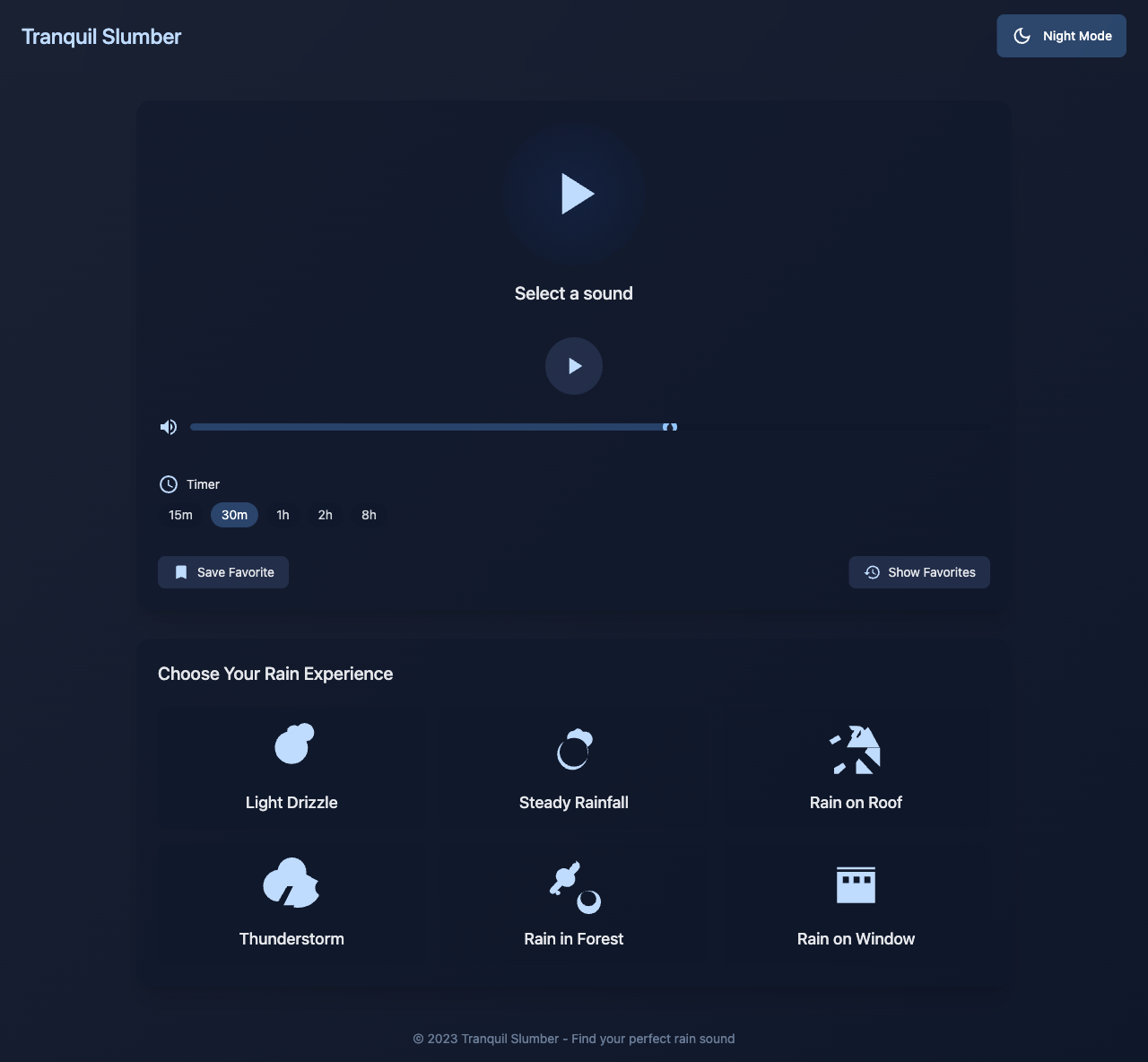
Task: Click the Tranquil Slumber title
Action: tap(100, 36)
